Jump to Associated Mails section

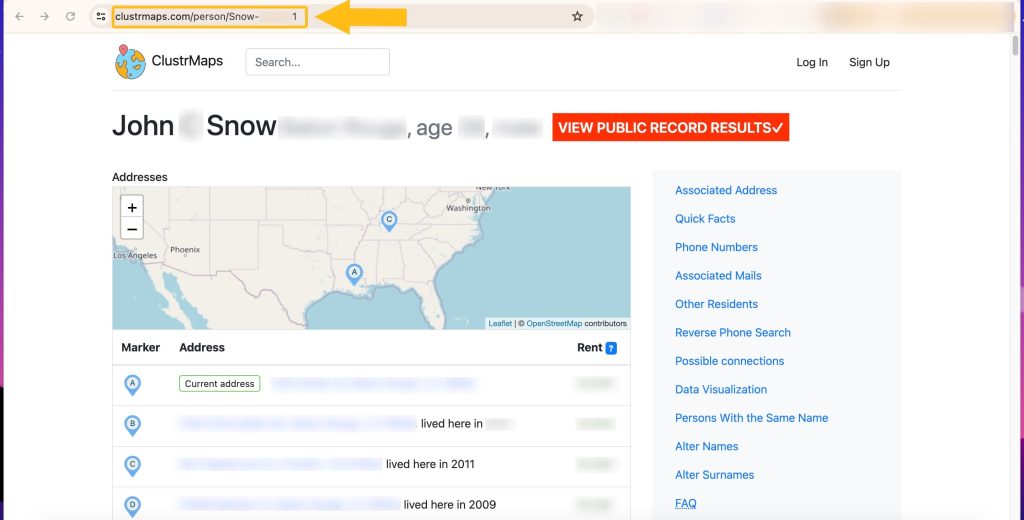pyautogui.click(x=718, y=276)
